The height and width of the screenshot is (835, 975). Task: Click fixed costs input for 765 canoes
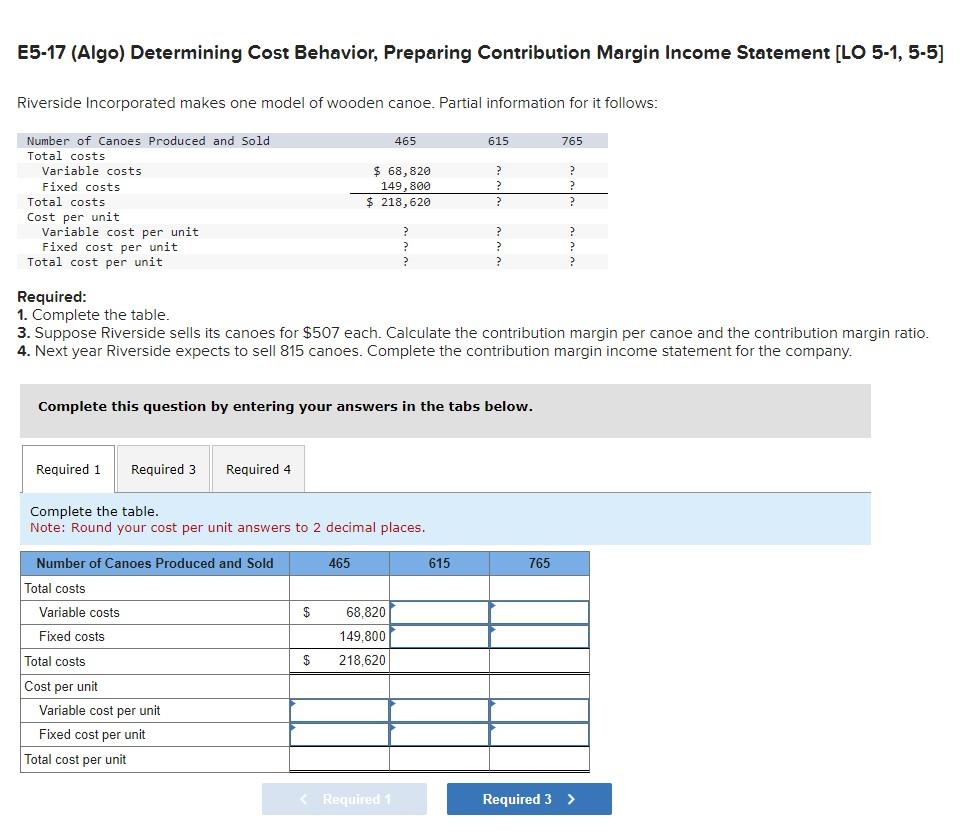tap(539, 636)
